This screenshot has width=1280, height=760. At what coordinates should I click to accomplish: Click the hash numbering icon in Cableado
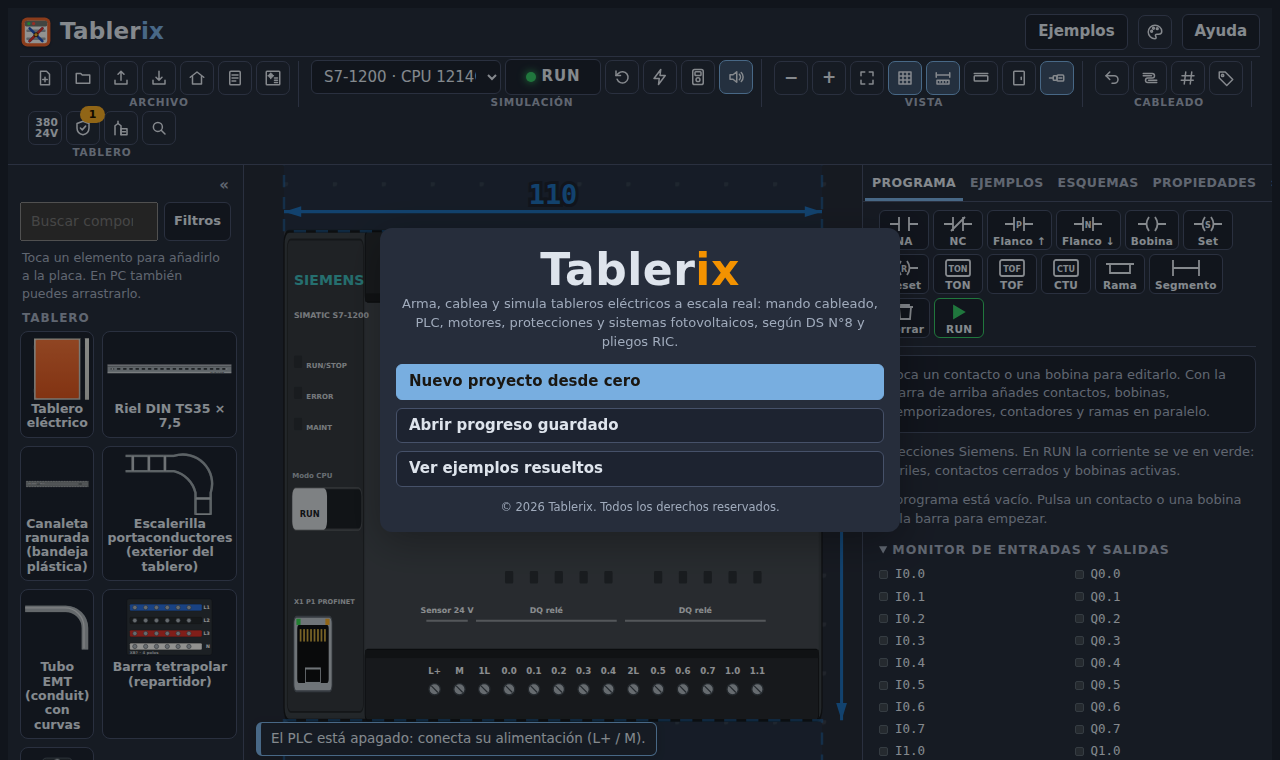[x=1188, y=77]
